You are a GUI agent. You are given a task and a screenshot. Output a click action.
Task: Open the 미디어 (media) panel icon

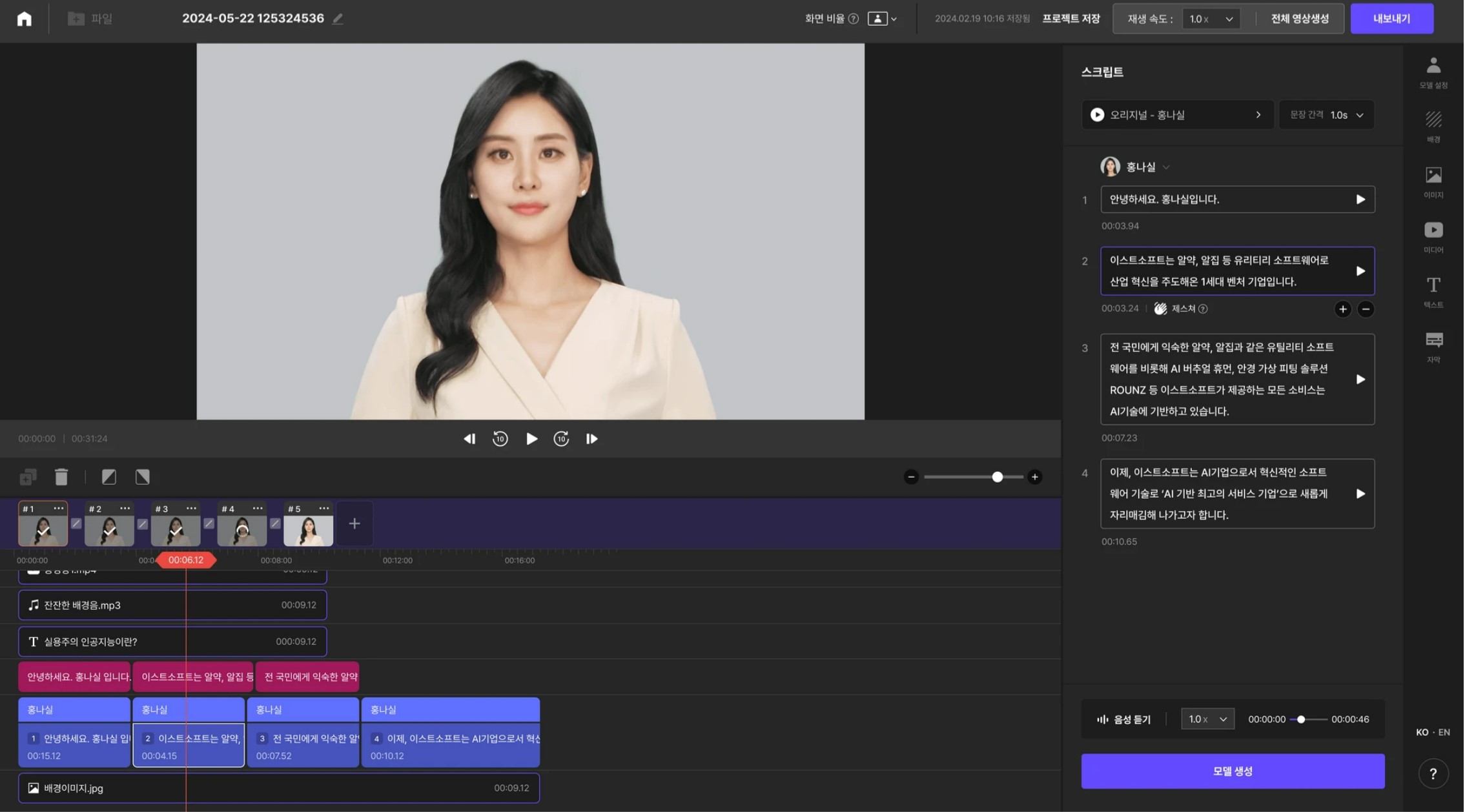tap(1433, 230)
